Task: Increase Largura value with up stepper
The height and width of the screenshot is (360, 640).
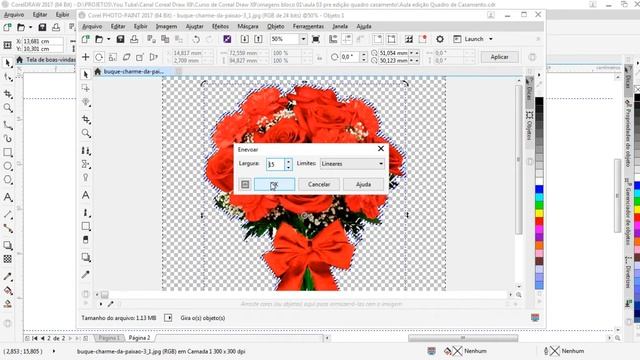Action: point(289,161)
